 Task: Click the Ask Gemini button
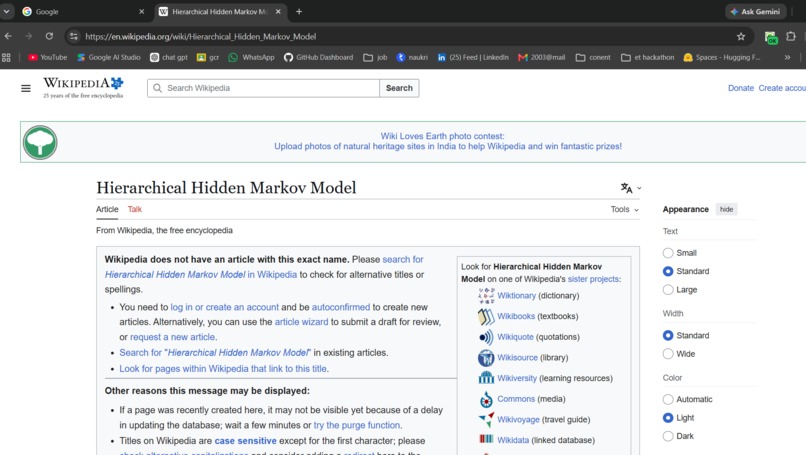[756, 11]
